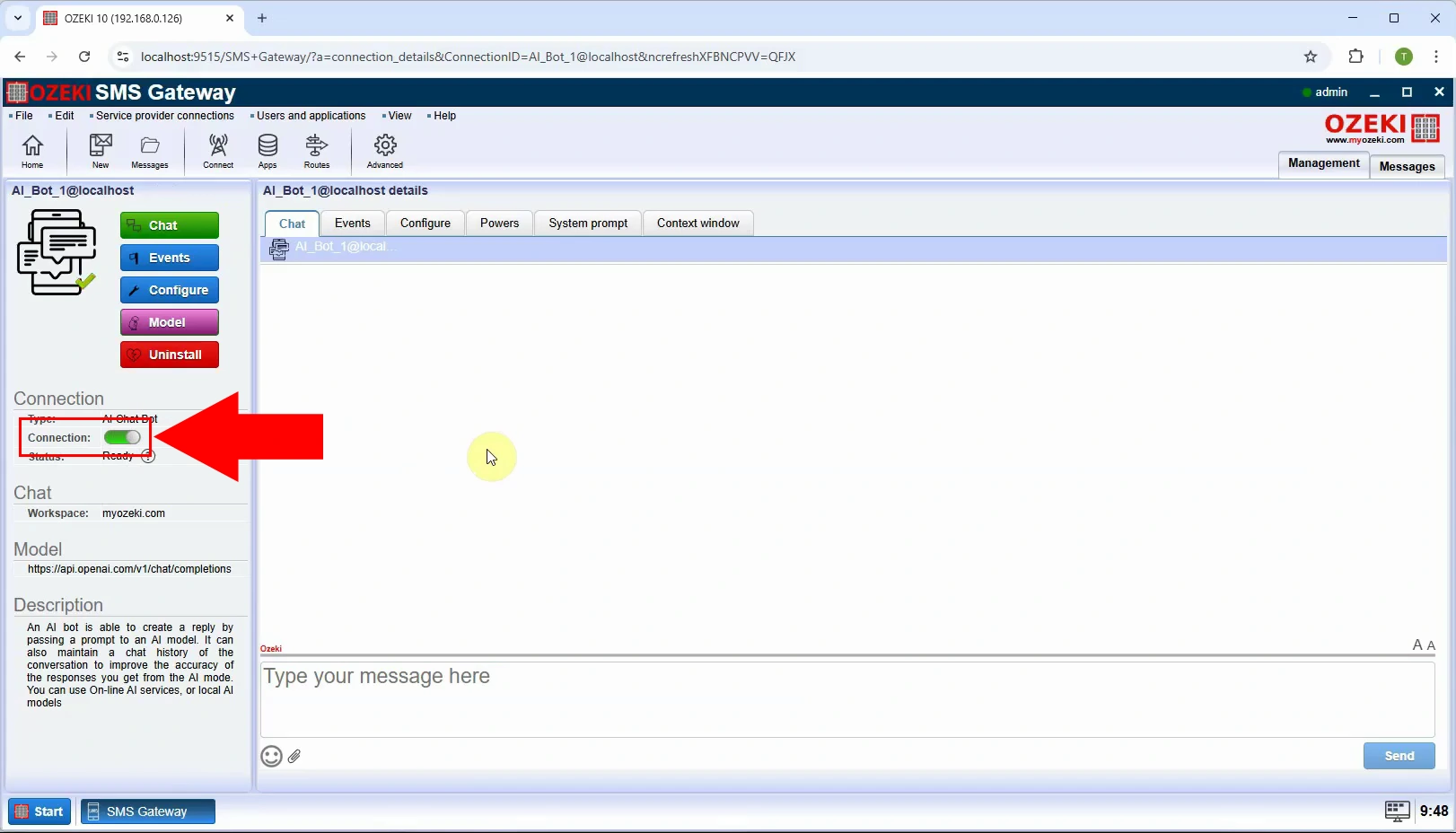Click the blue Configure button
Screen dimensions: 1456x833
pyautogui.click(x=170, y=290)
